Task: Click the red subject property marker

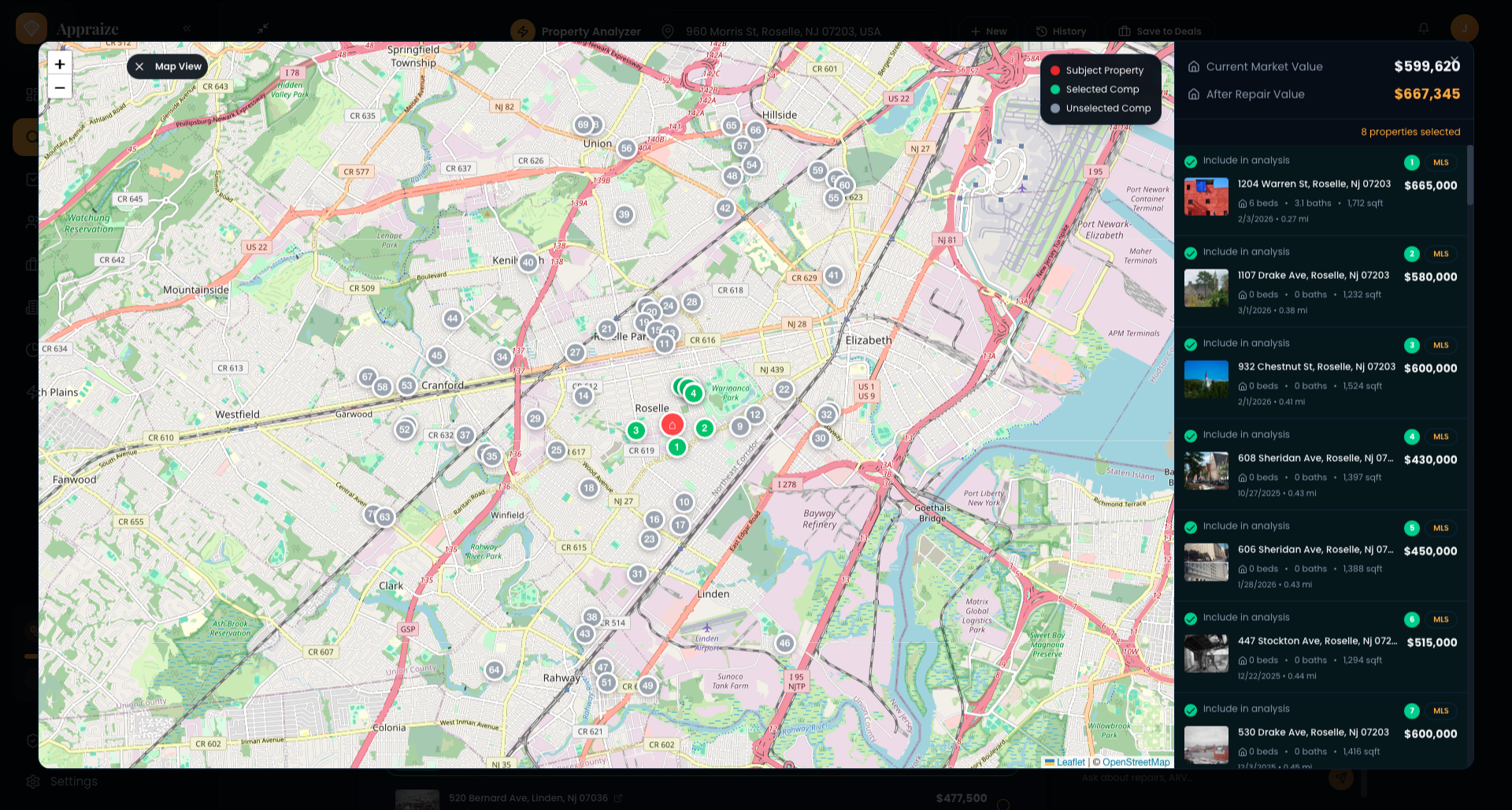Action: [x=672, y=425]
